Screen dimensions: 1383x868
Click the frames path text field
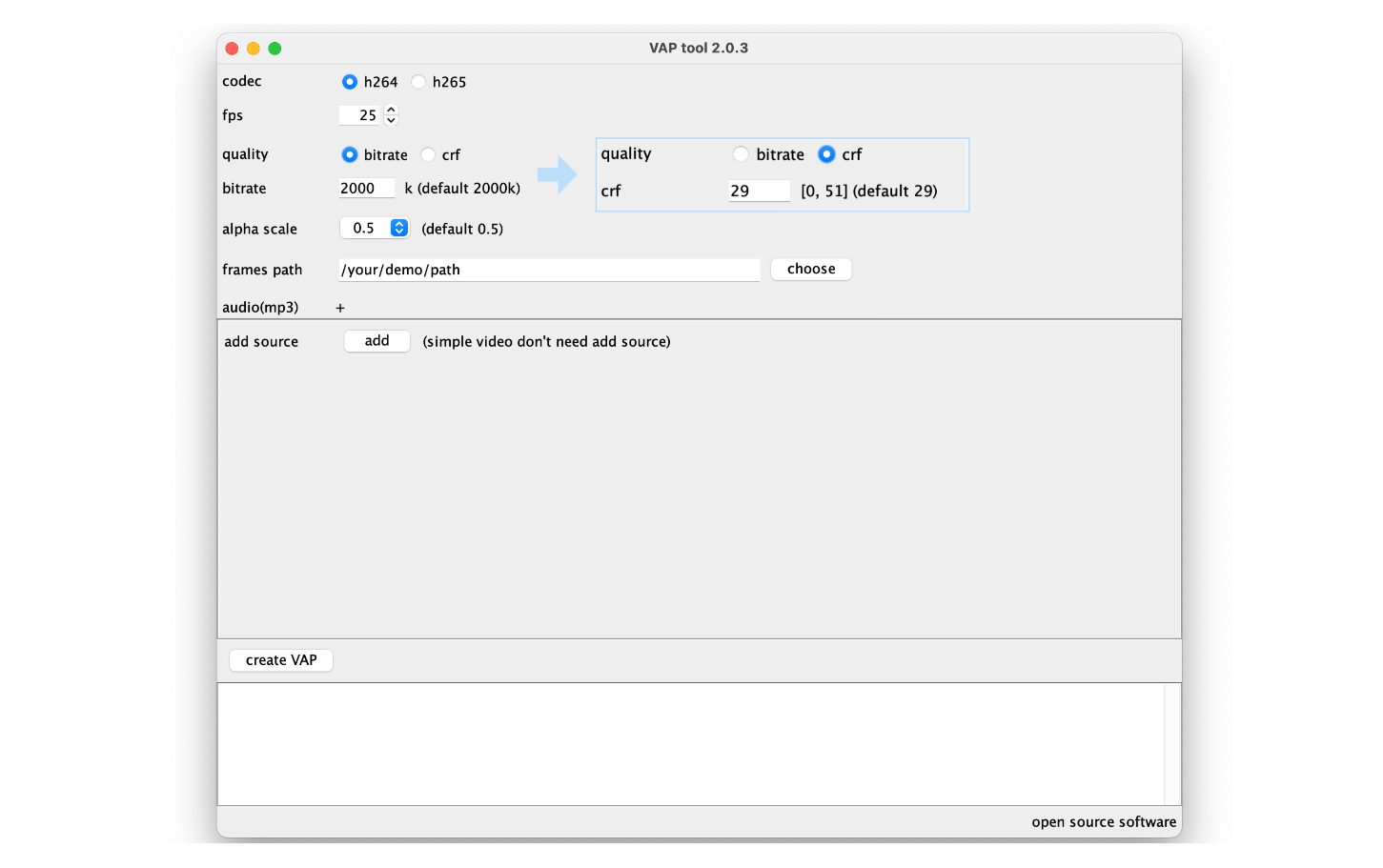click(549, 270)
